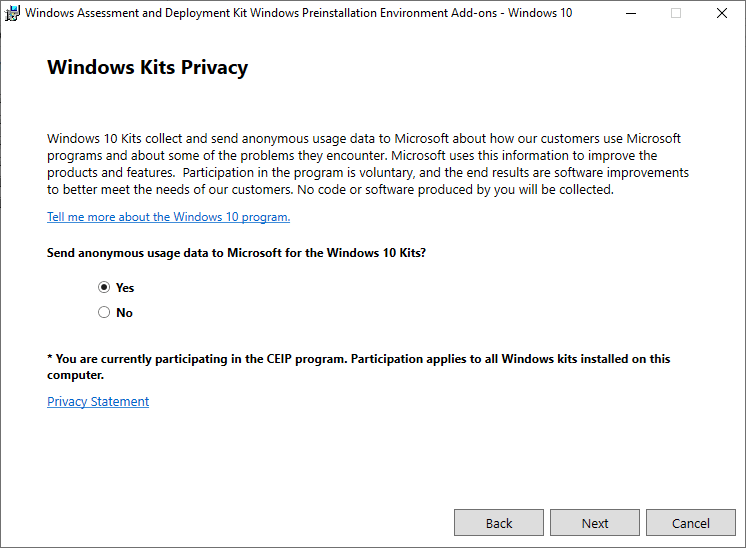Open the Privacy Statement link

pos(98,402)
